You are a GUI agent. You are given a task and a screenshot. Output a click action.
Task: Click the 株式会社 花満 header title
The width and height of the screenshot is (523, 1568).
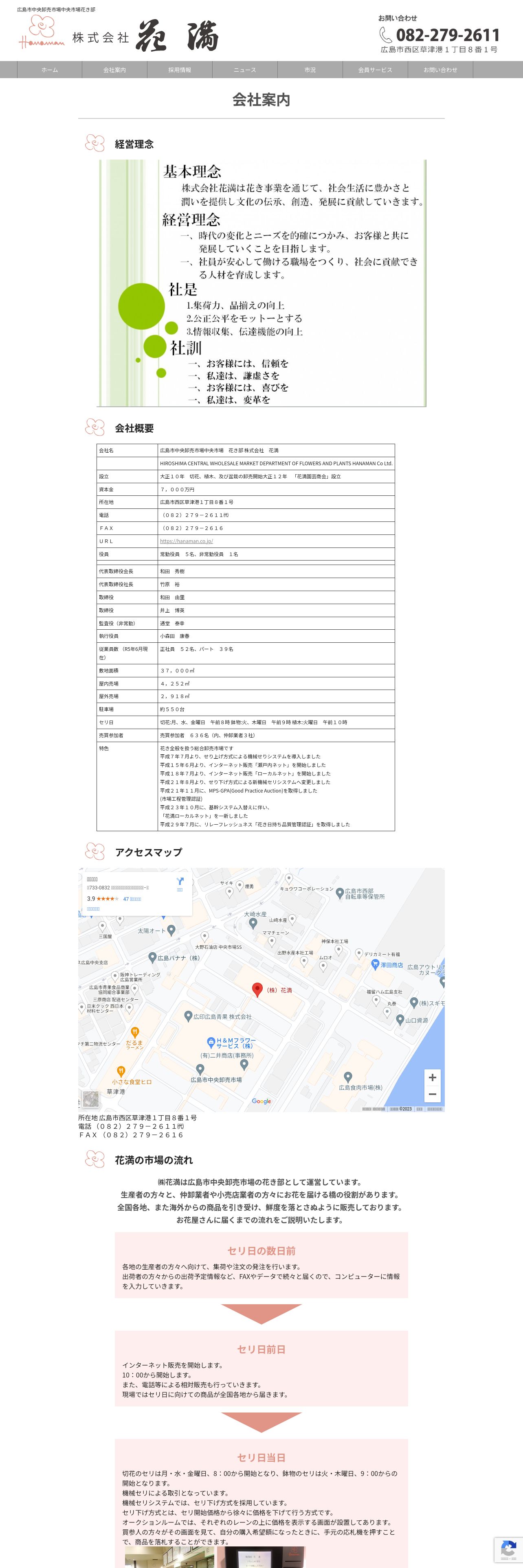(145, 36)
